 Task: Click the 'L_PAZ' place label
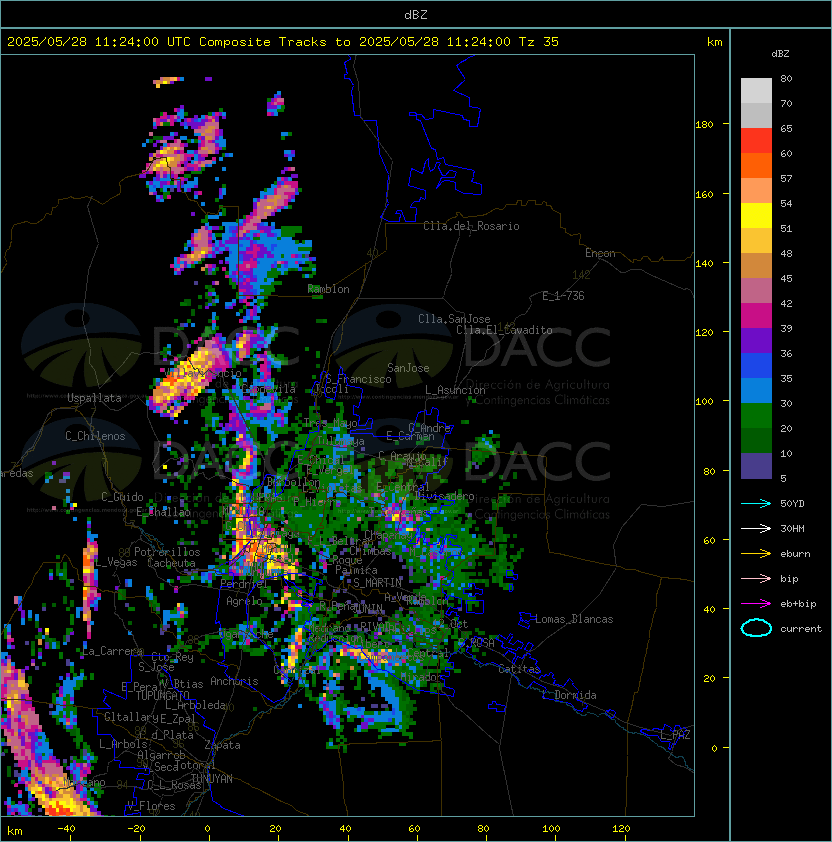(675, 735)
